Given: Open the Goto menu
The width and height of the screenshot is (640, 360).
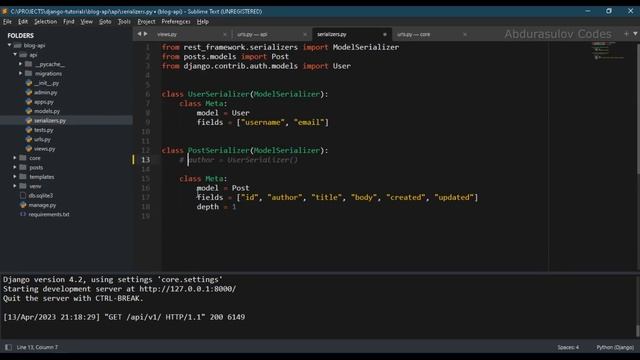Looking at the screenshot, I should point(105,22).
